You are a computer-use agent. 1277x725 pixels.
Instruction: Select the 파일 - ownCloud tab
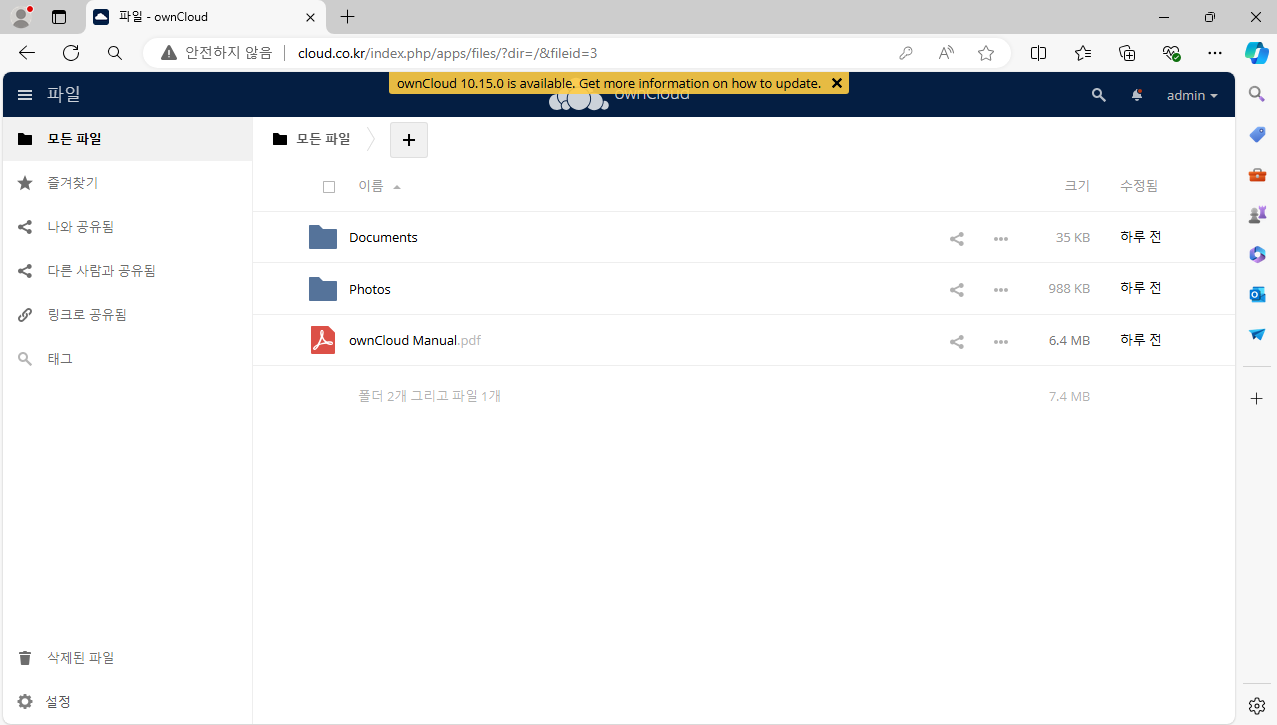(205, 17)
